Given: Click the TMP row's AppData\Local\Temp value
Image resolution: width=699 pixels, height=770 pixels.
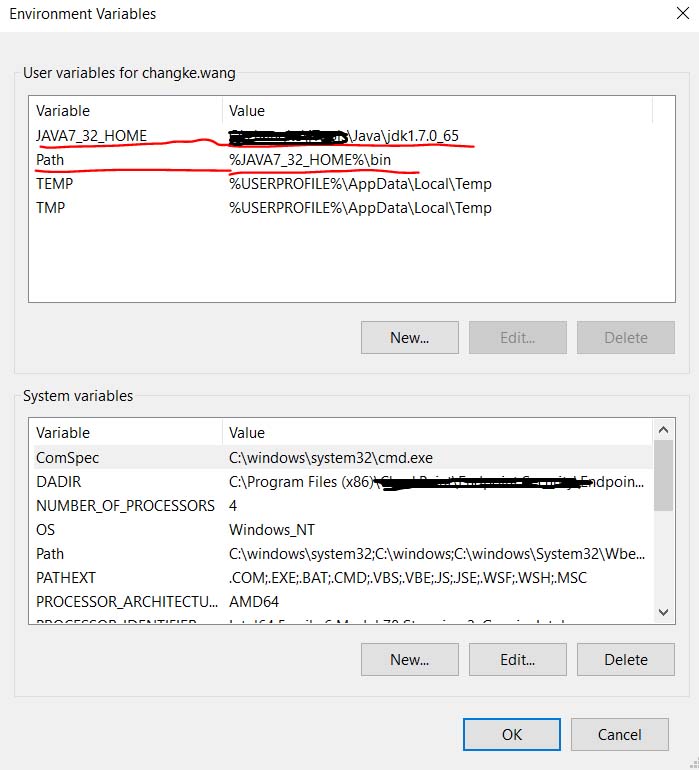Looking at the screenshot, I should (360, 208).
